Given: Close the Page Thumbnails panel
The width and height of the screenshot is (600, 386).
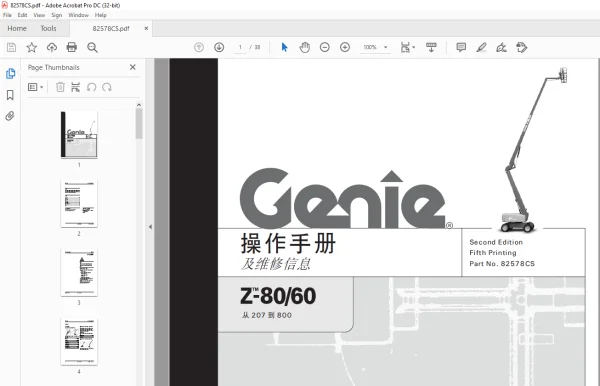Looking at the screenshot, I should click(133, 67).
